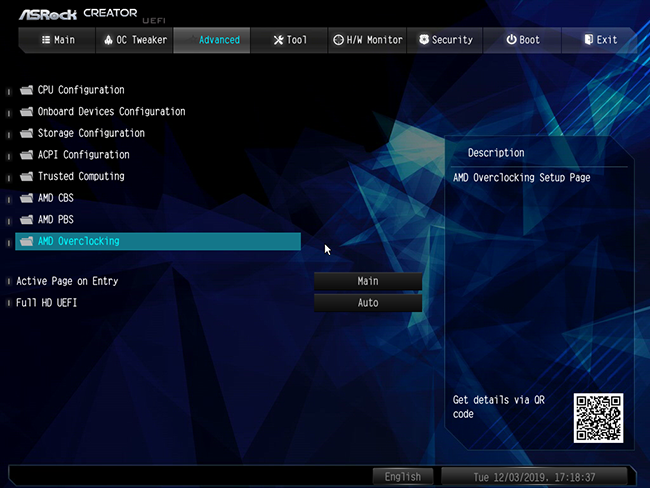Select the Advanced tab
The width and height of the screenshot is (650, 488).
tap(212, 40)
